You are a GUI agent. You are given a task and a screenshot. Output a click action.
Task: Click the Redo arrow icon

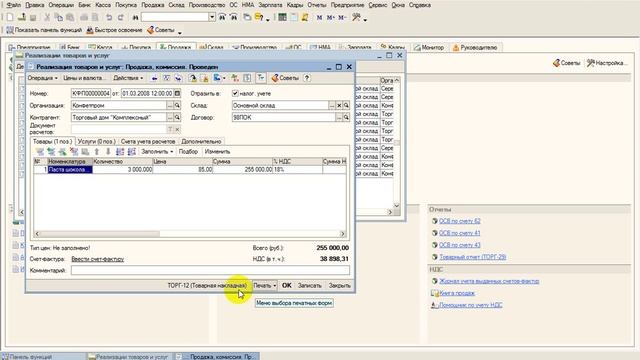[121, 17]
